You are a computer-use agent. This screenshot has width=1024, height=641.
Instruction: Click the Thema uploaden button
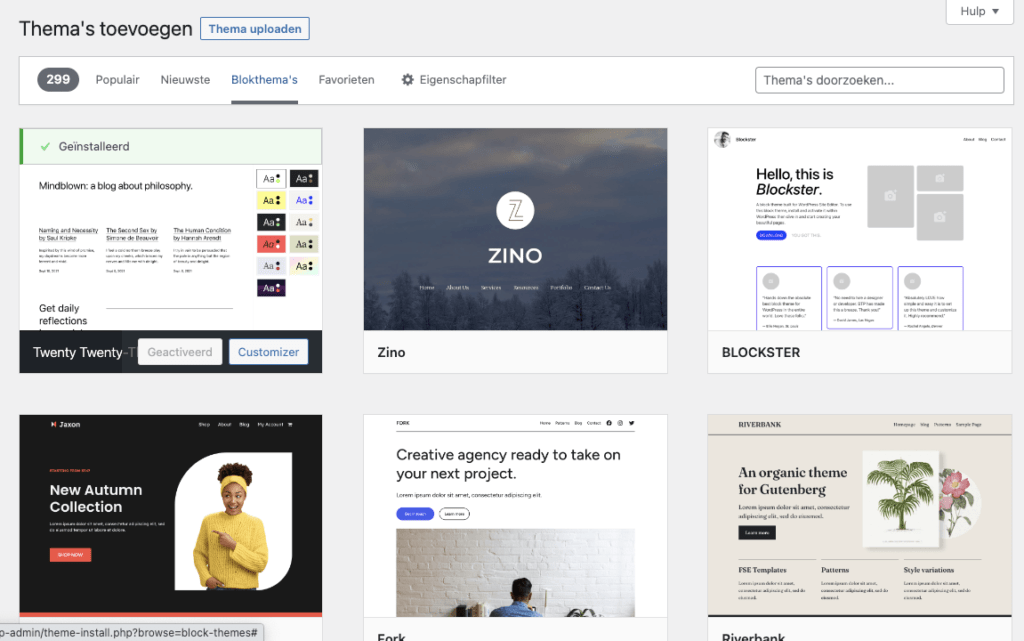(255, 29)
